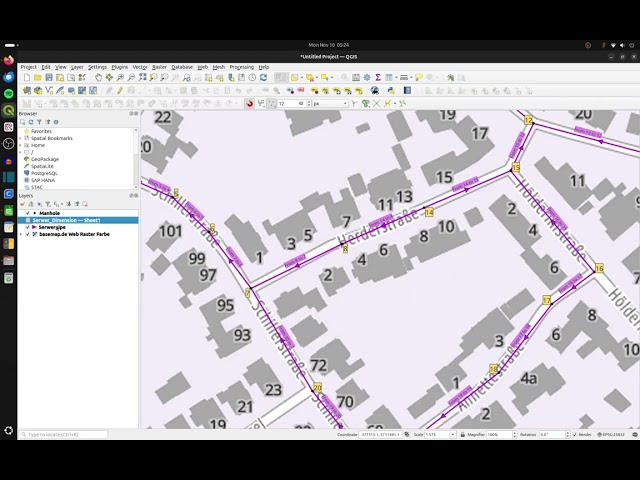Image resolution: width=640 pixels, height=480 pixels.
Task: Open Thunderbird from the Ubuntu dock
Action: 9,77
